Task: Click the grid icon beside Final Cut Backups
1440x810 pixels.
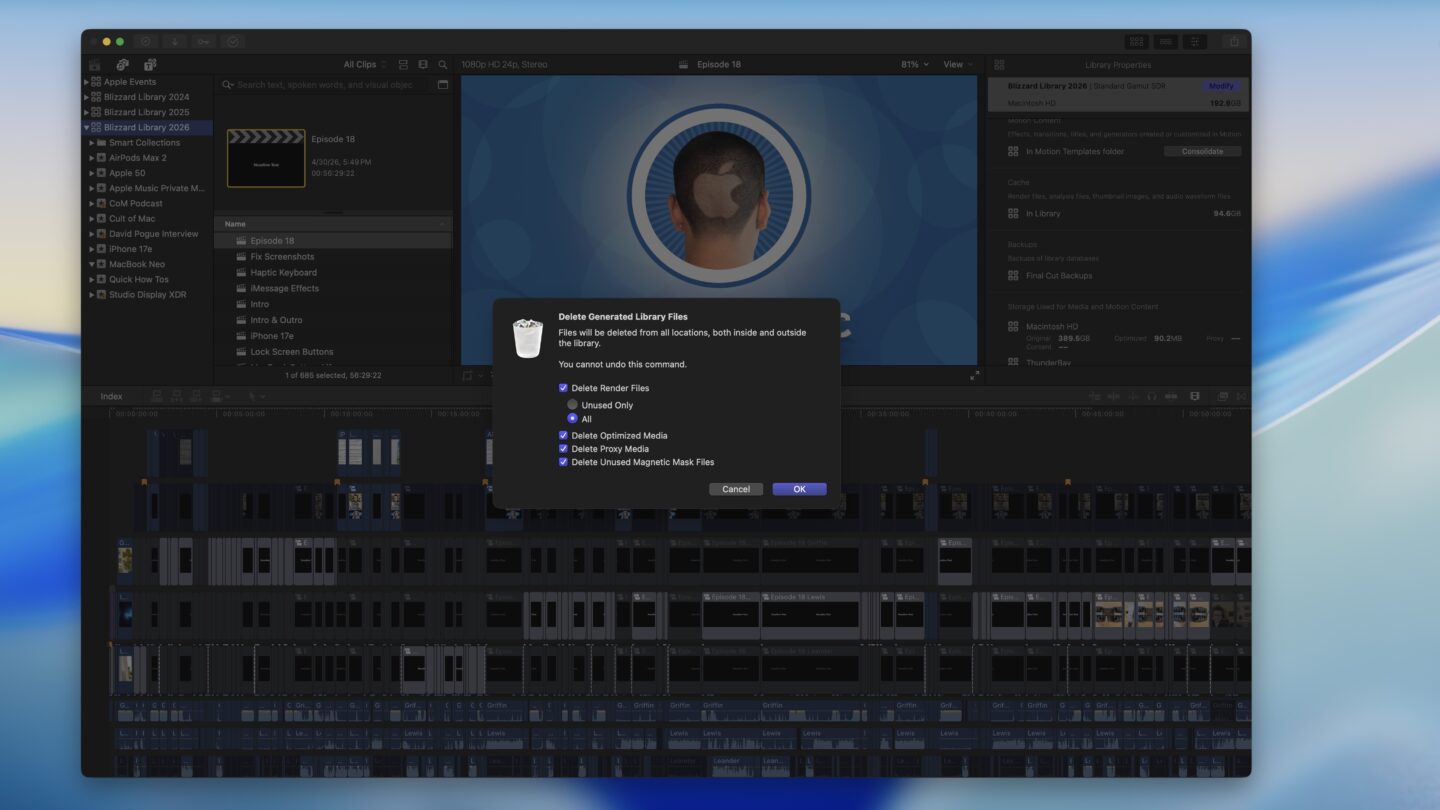Action: (x=1013, y=276)
